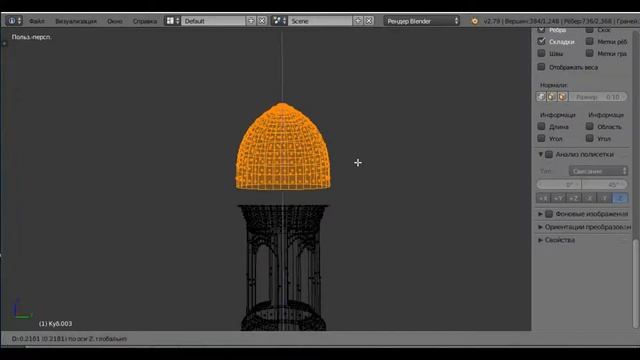
Task: Add a new screen layout next to Default
Action: tap(251, 21)
